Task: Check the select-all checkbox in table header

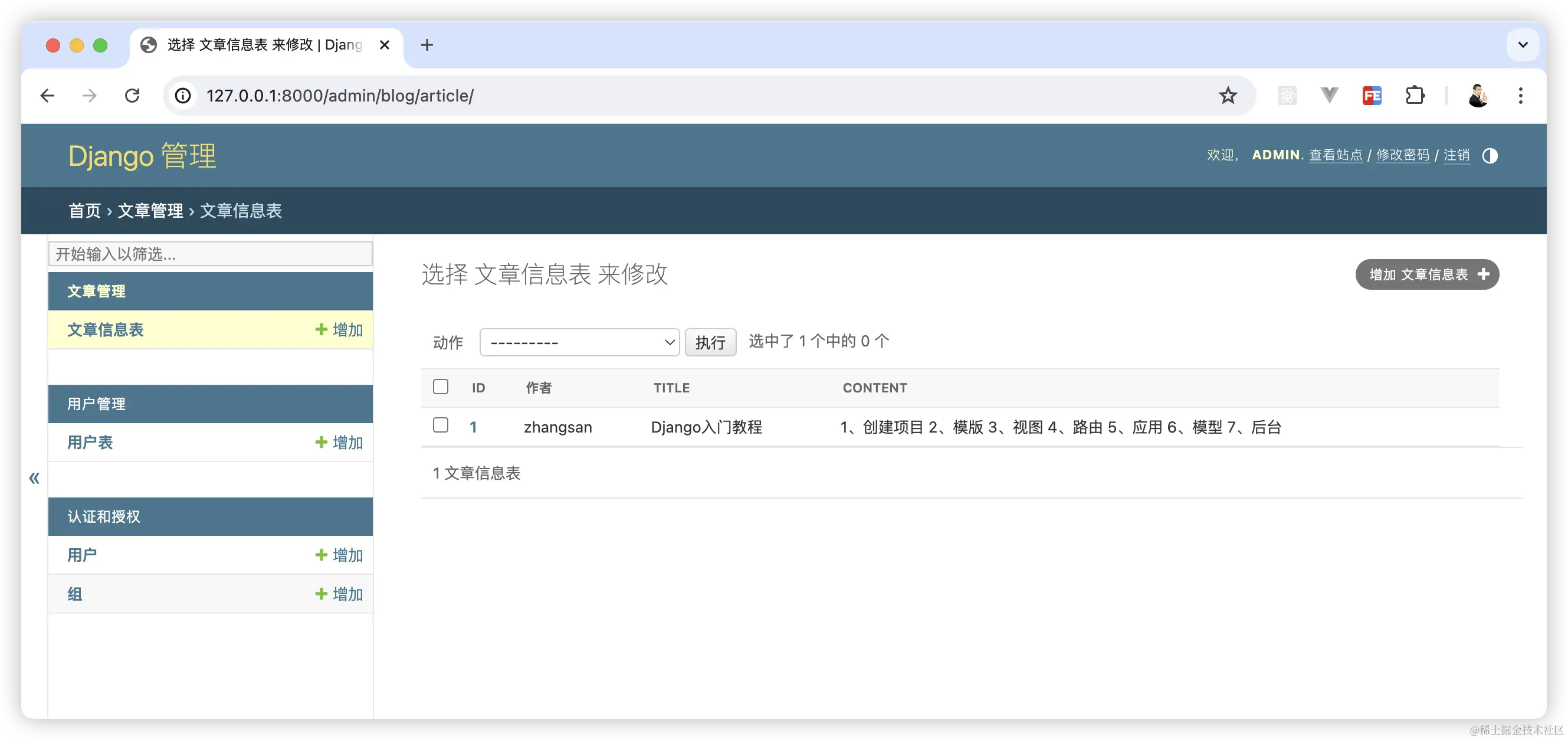Action: [x=441, y=387]
